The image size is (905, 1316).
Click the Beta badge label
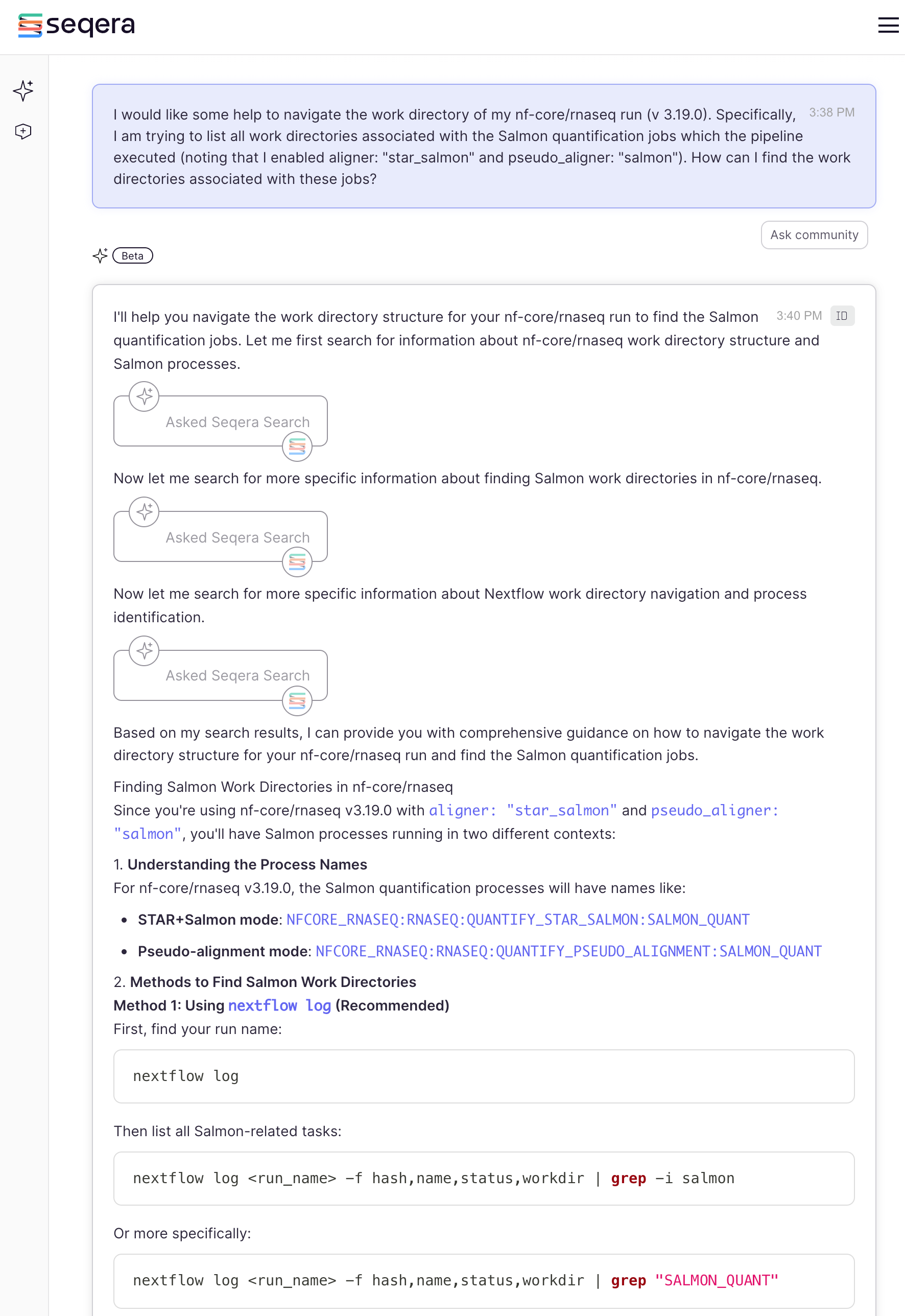click(133, 256)
